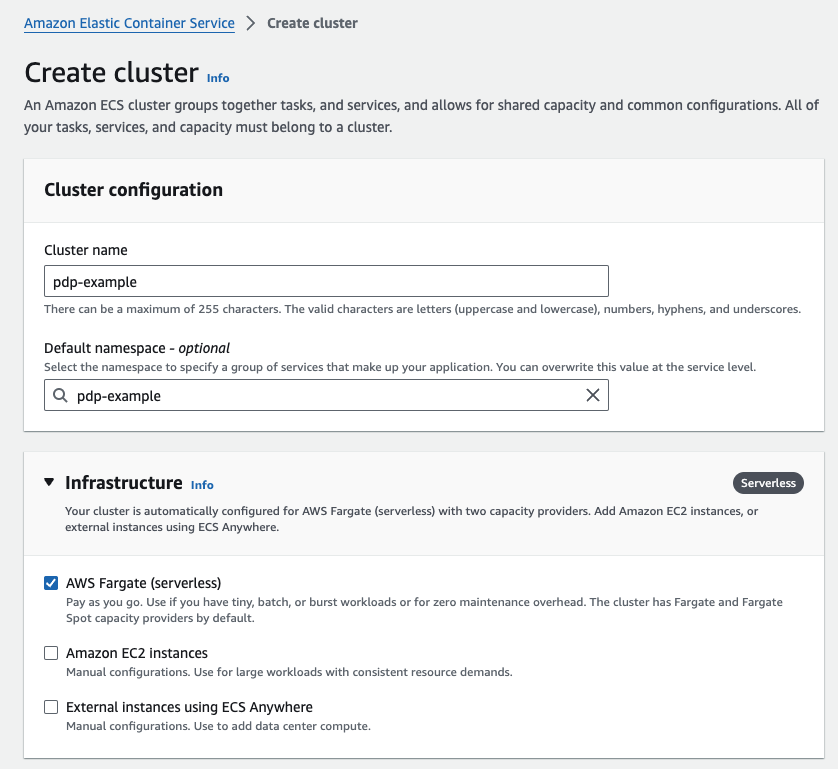The height and width of the screenshot is (769, 838).
Task: Open Amazon Elastic Container Service breadcrumb link
Action: click(129, 22)
